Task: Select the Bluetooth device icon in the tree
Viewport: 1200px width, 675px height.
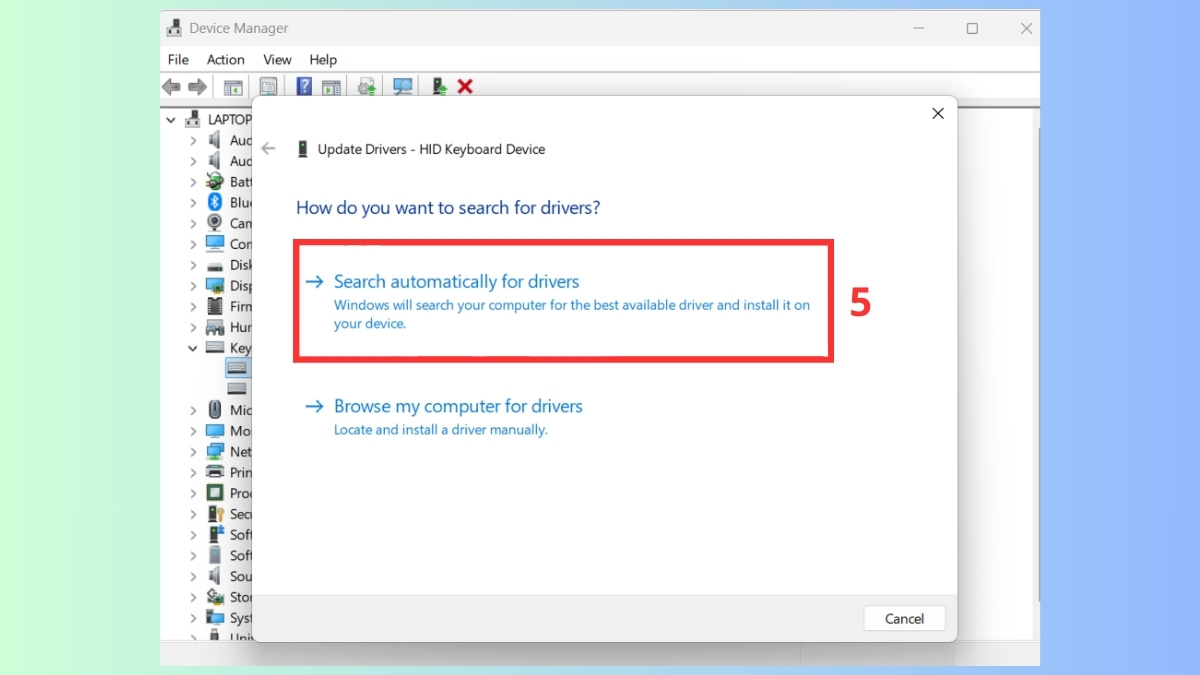Action: 214,202
